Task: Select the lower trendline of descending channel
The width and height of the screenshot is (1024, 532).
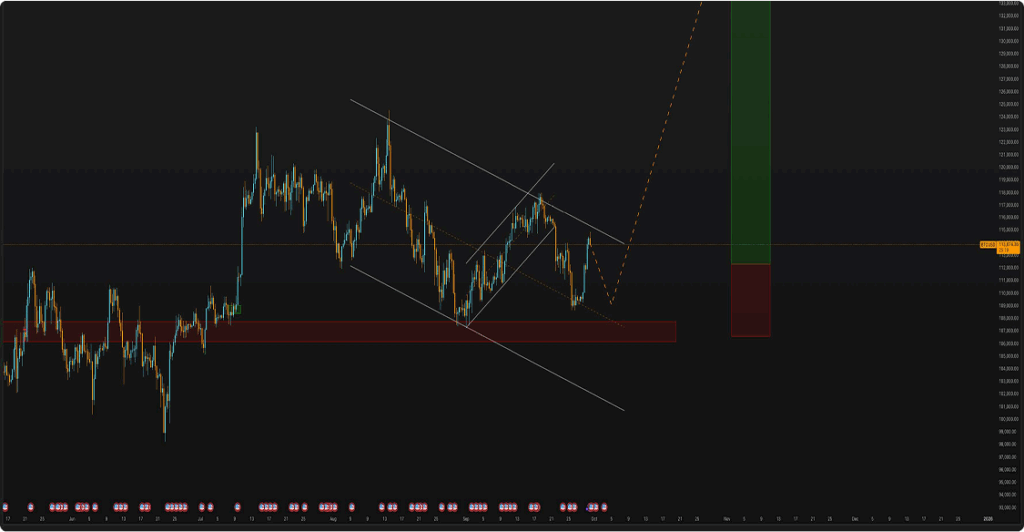Action: pos(540,365)
